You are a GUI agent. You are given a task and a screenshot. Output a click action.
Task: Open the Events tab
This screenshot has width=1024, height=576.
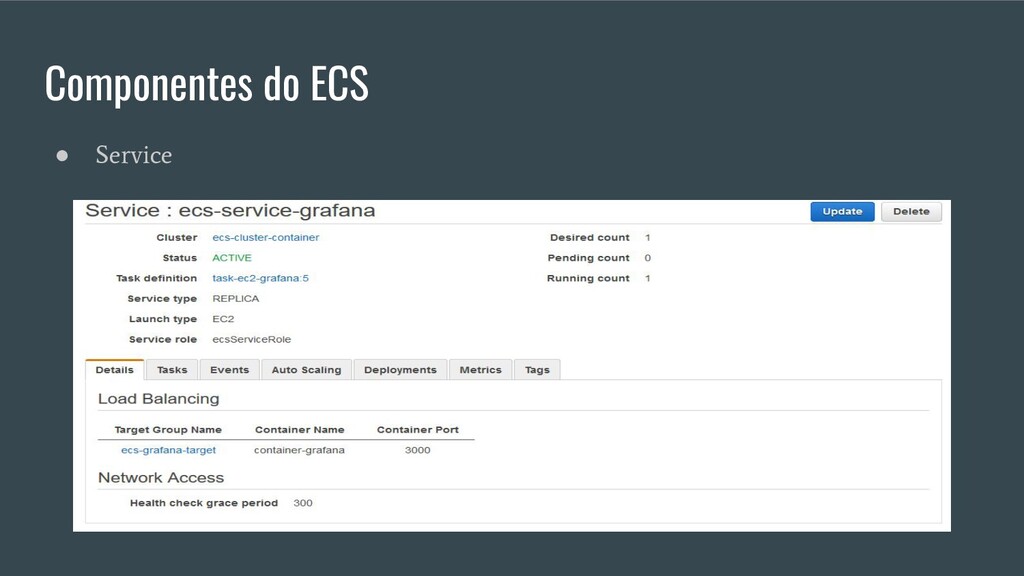tap(229, 370)
